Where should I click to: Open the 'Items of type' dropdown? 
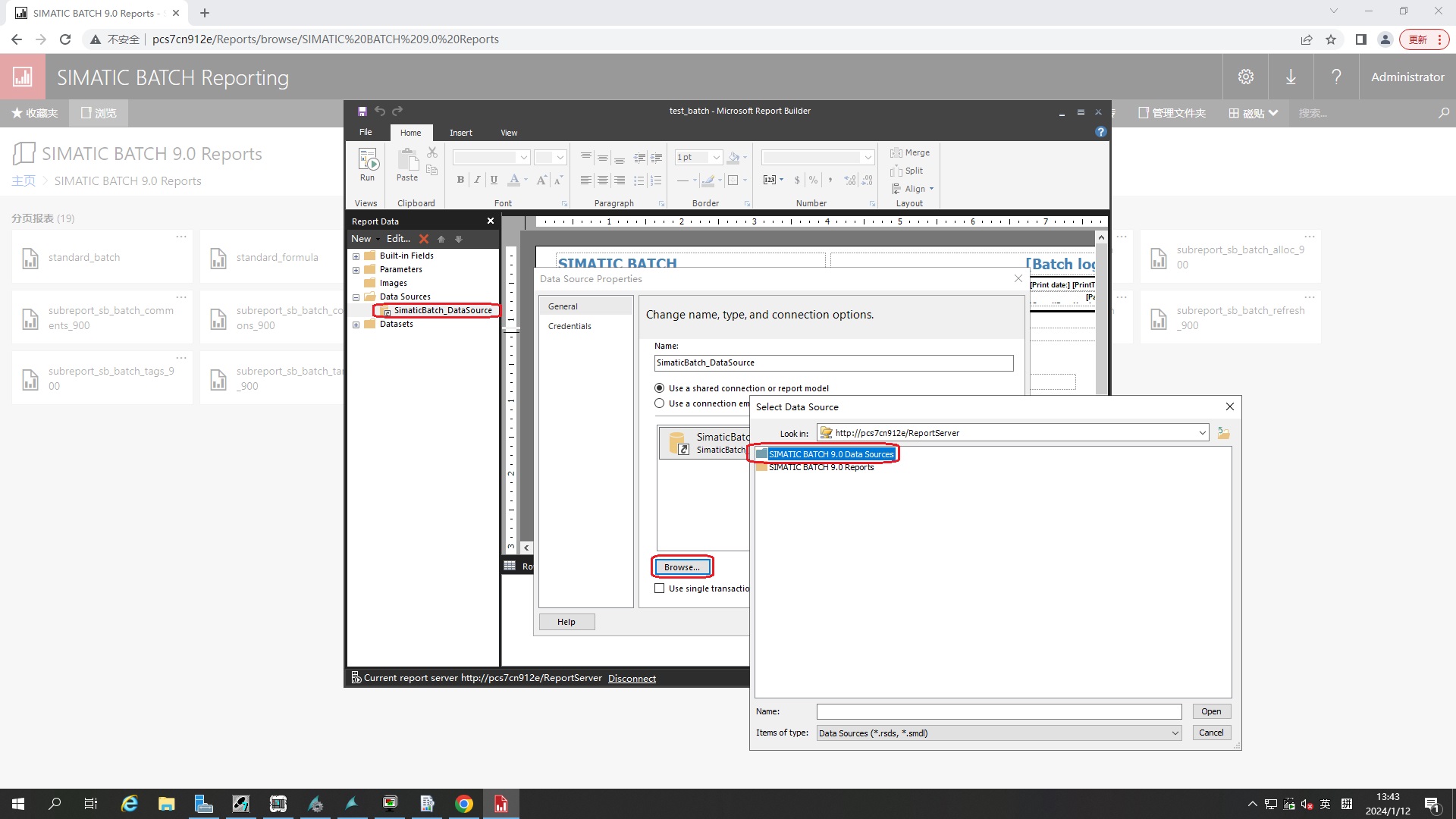pyautogui.click(x=1175, y=733)
